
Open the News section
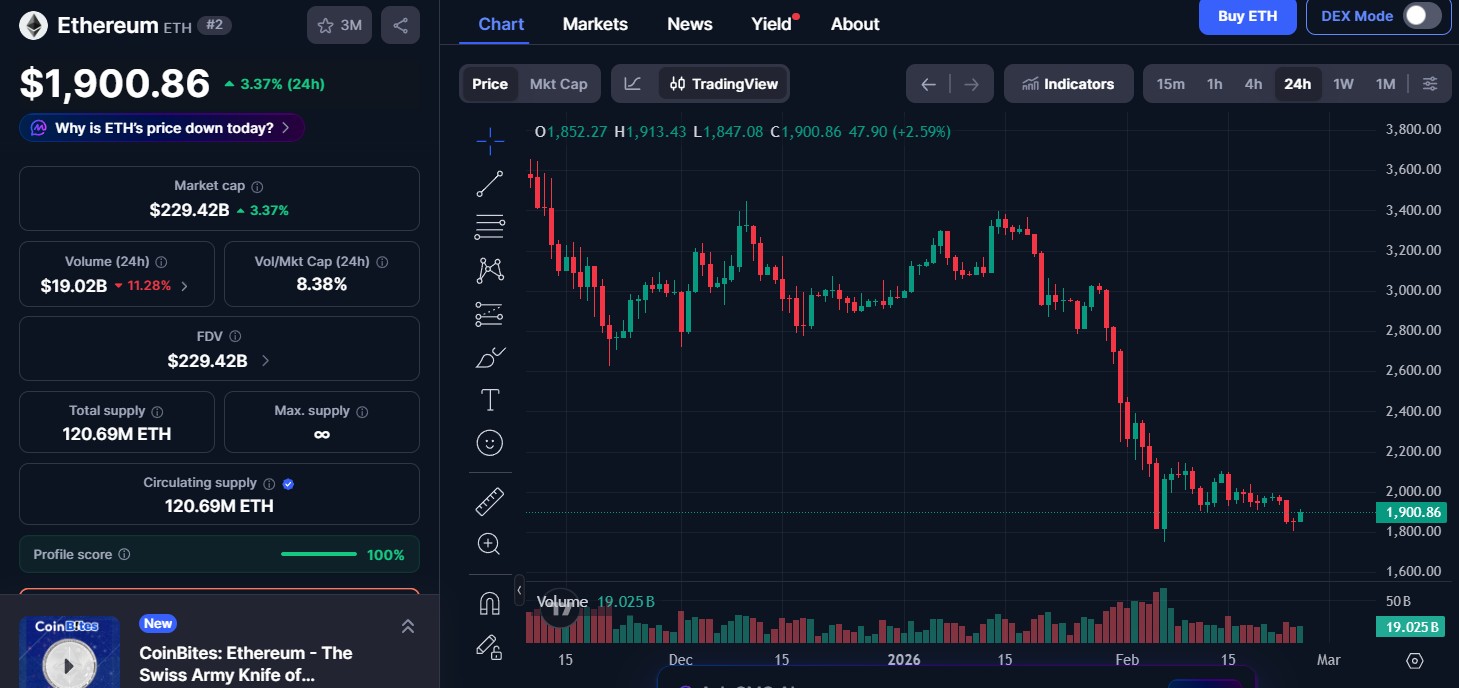coord(689,23)
